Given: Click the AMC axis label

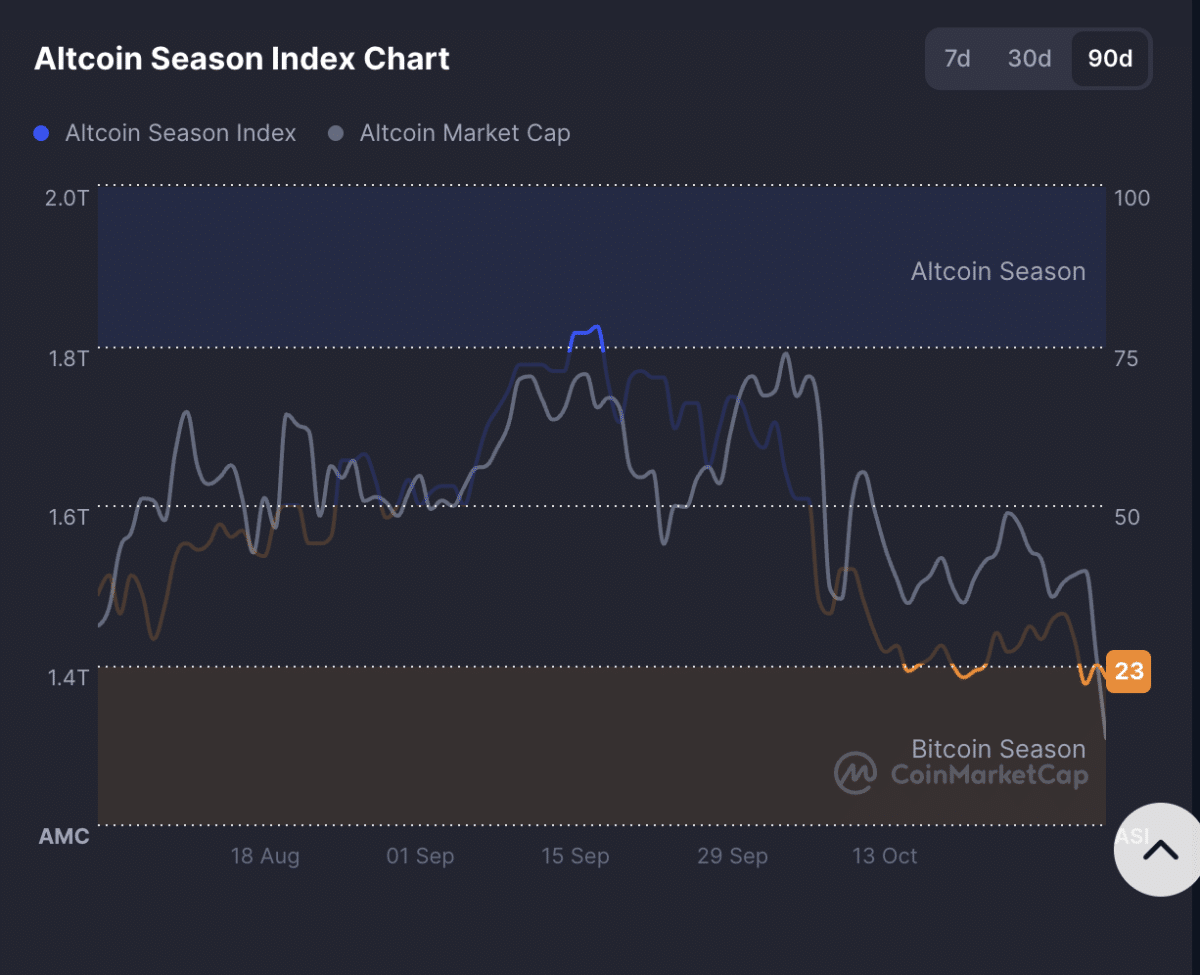Looking at the screenshot, I should [63, 836].
